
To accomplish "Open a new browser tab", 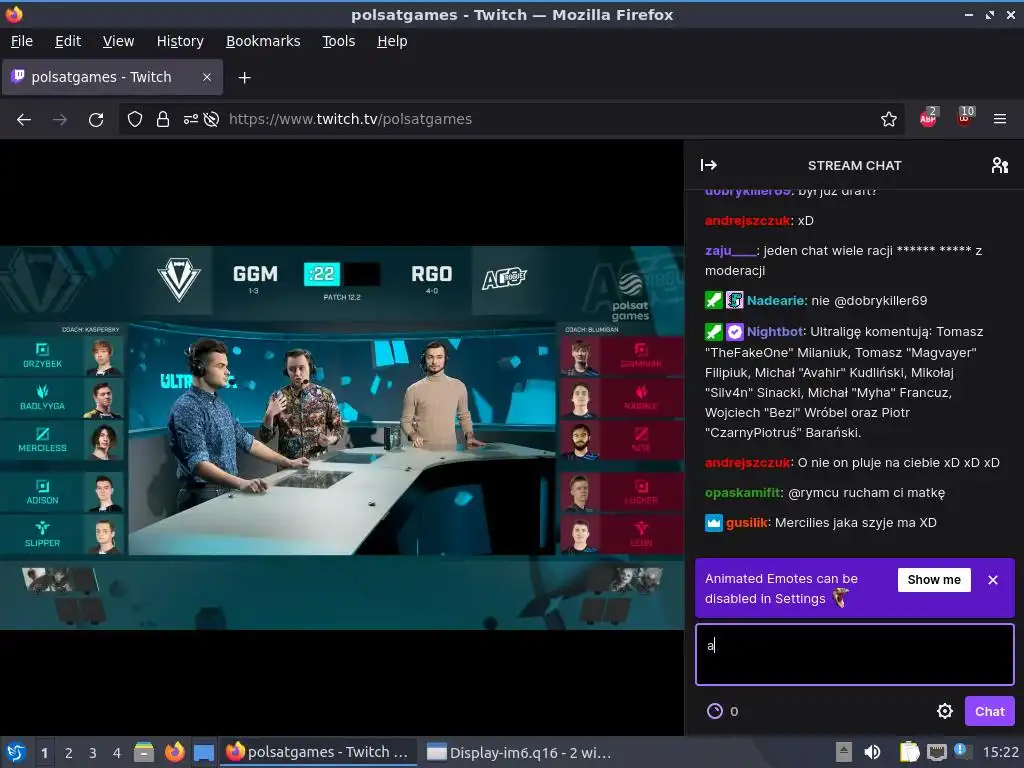I will [244, 78].
